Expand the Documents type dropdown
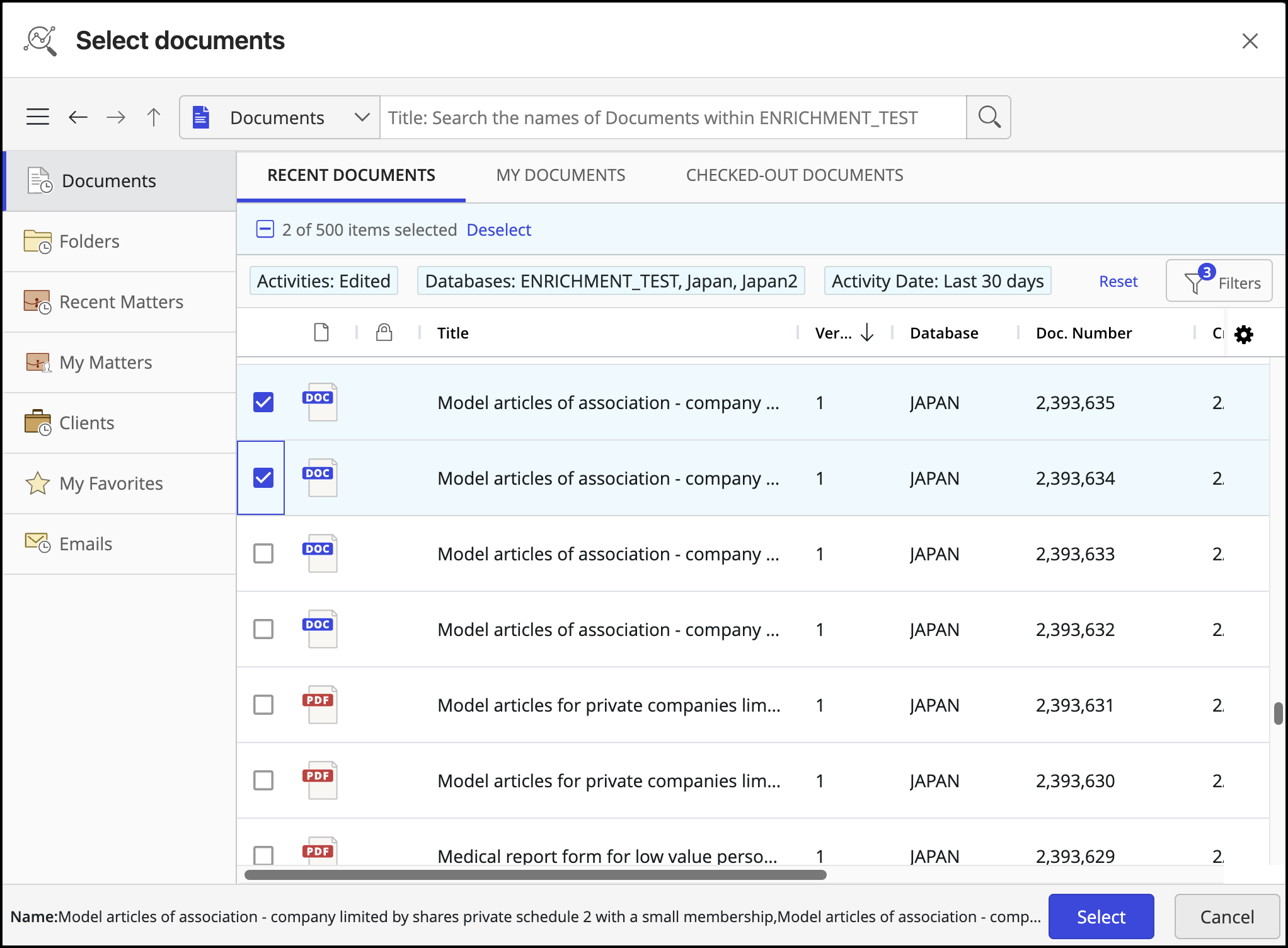 [362, 117]
